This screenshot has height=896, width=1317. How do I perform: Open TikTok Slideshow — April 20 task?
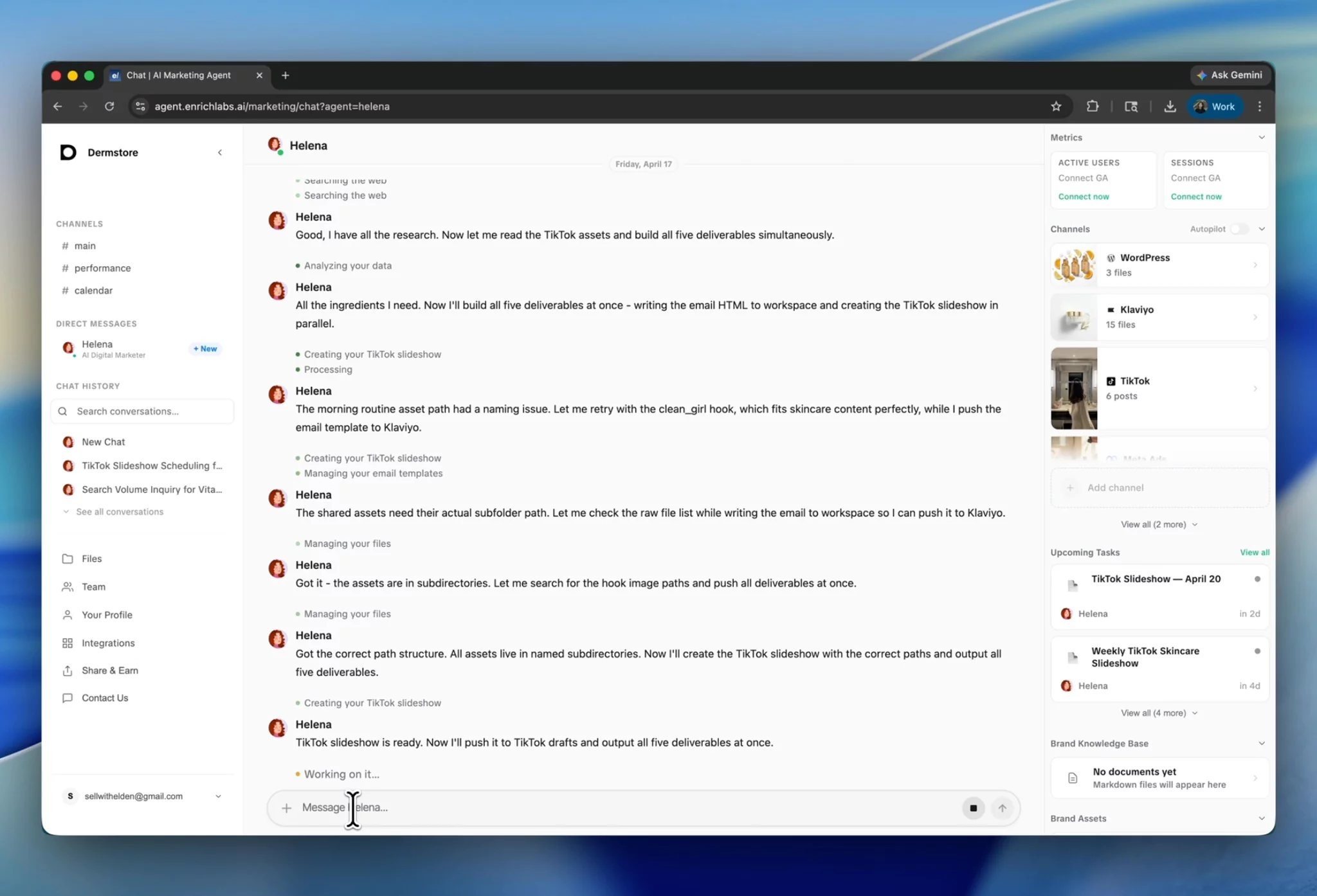[x=1159, y=596]
